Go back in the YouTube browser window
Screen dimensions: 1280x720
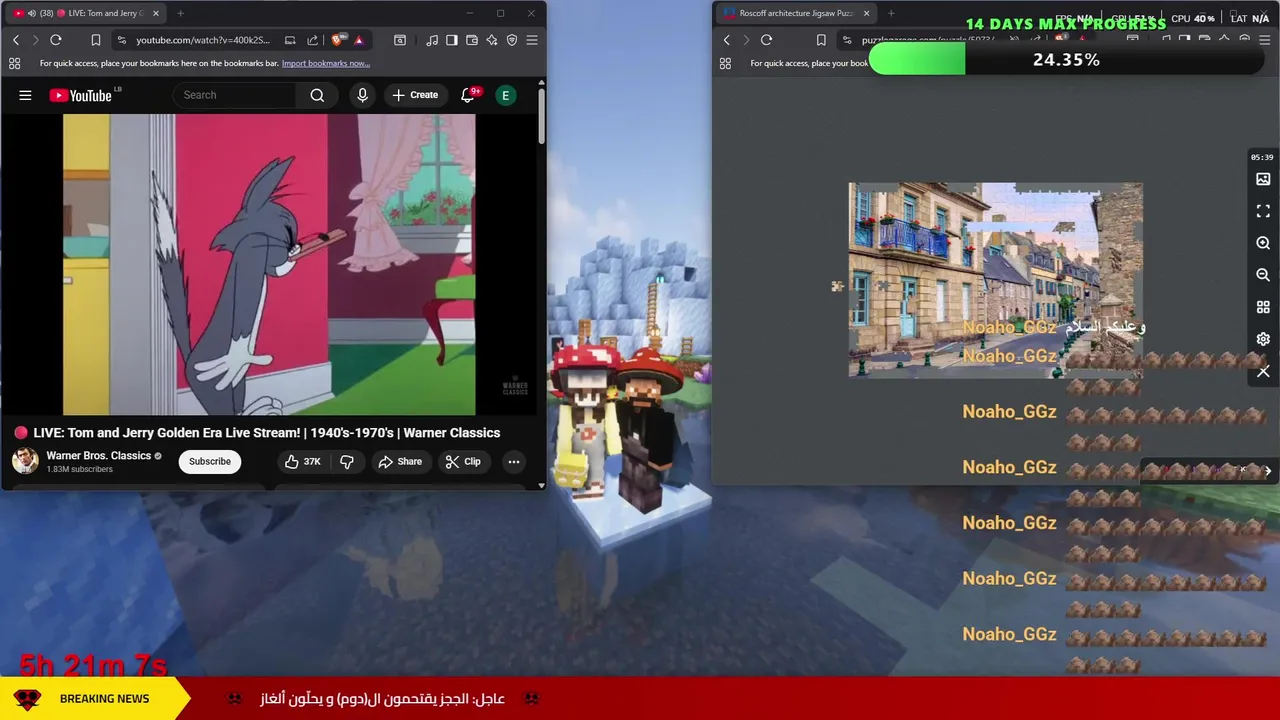click(x=16, y=40)
